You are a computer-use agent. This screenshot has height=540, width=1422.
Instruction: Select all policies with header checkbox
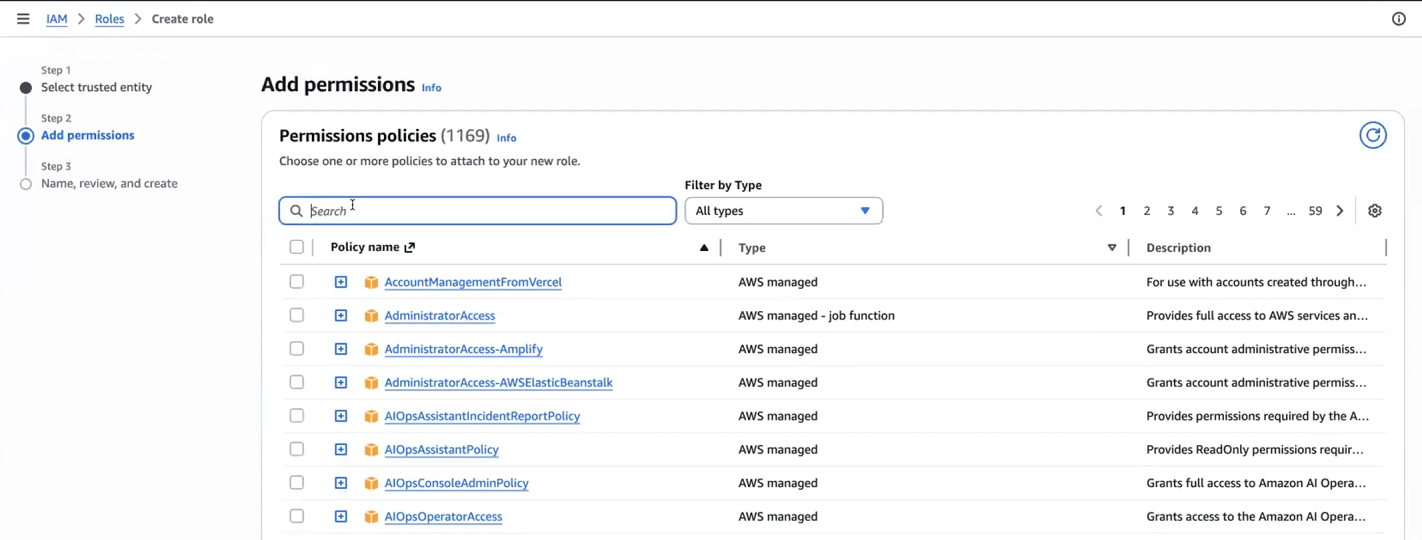tap(297, 247)
